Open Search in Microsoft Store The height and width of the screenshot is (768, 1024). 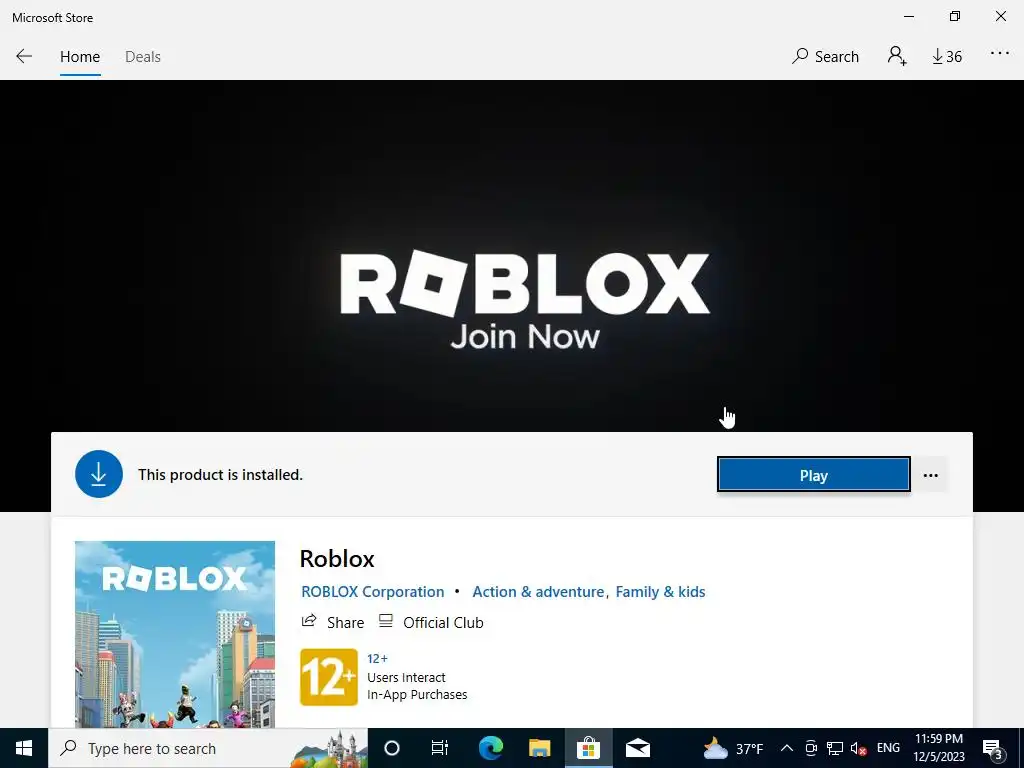point(825,57)
